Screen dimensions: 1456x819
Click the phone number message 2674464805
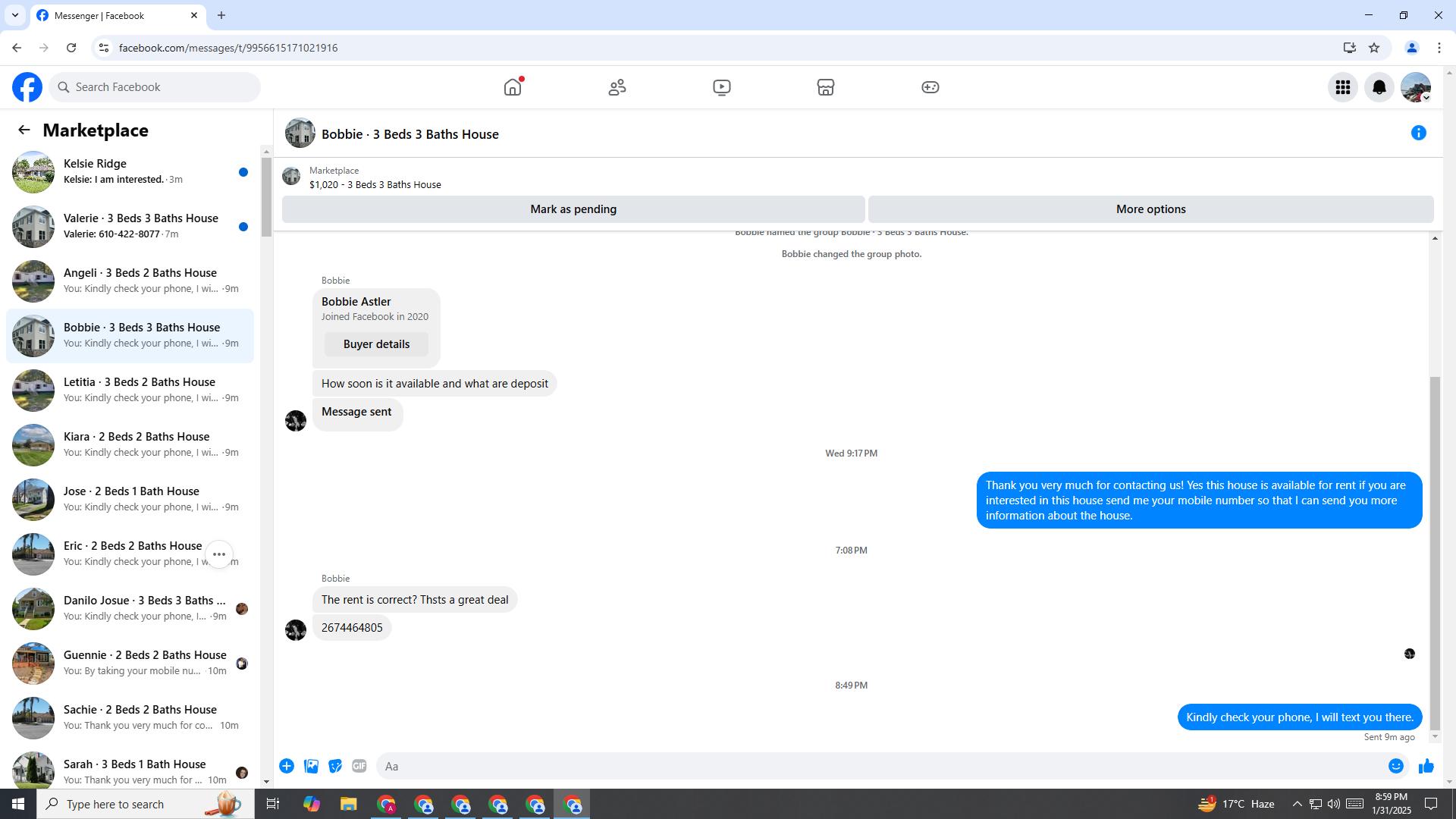tap(352, 628)
